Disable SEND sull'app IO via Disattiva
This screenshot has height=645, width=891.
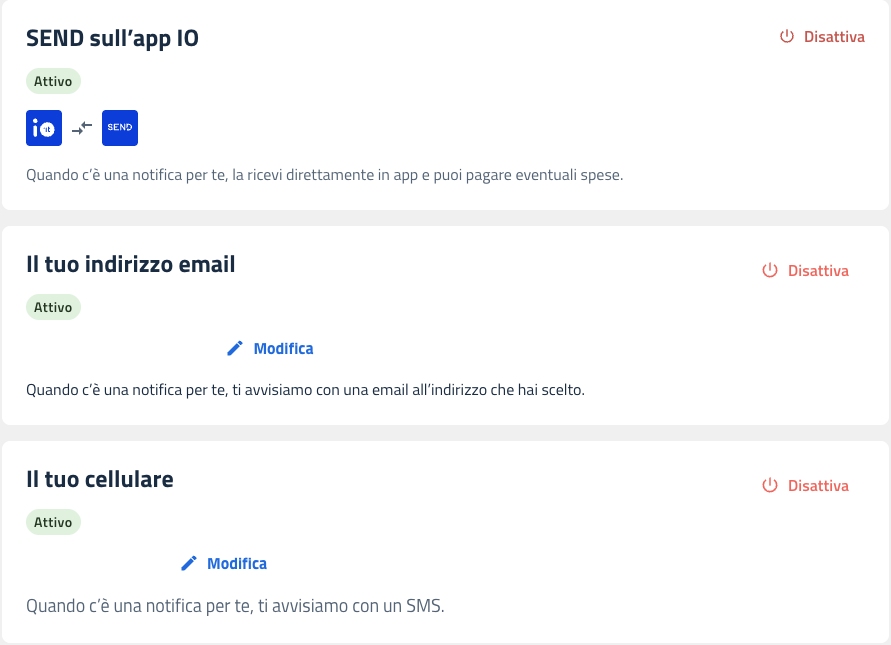point(834,36)
